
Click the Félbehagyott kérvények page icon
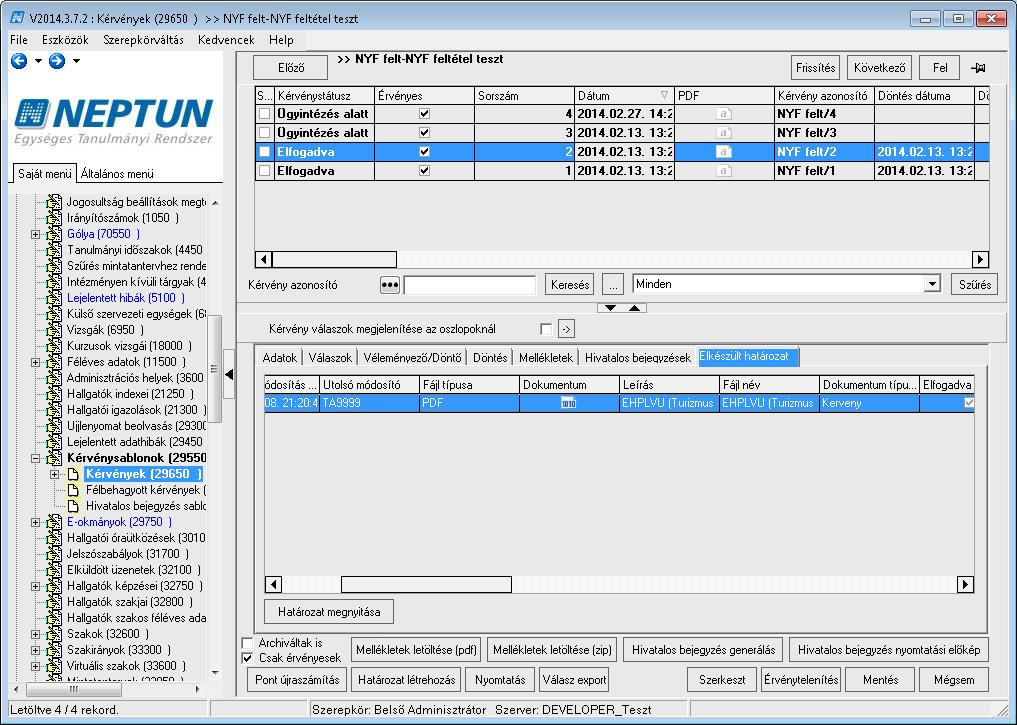point(73,490)
